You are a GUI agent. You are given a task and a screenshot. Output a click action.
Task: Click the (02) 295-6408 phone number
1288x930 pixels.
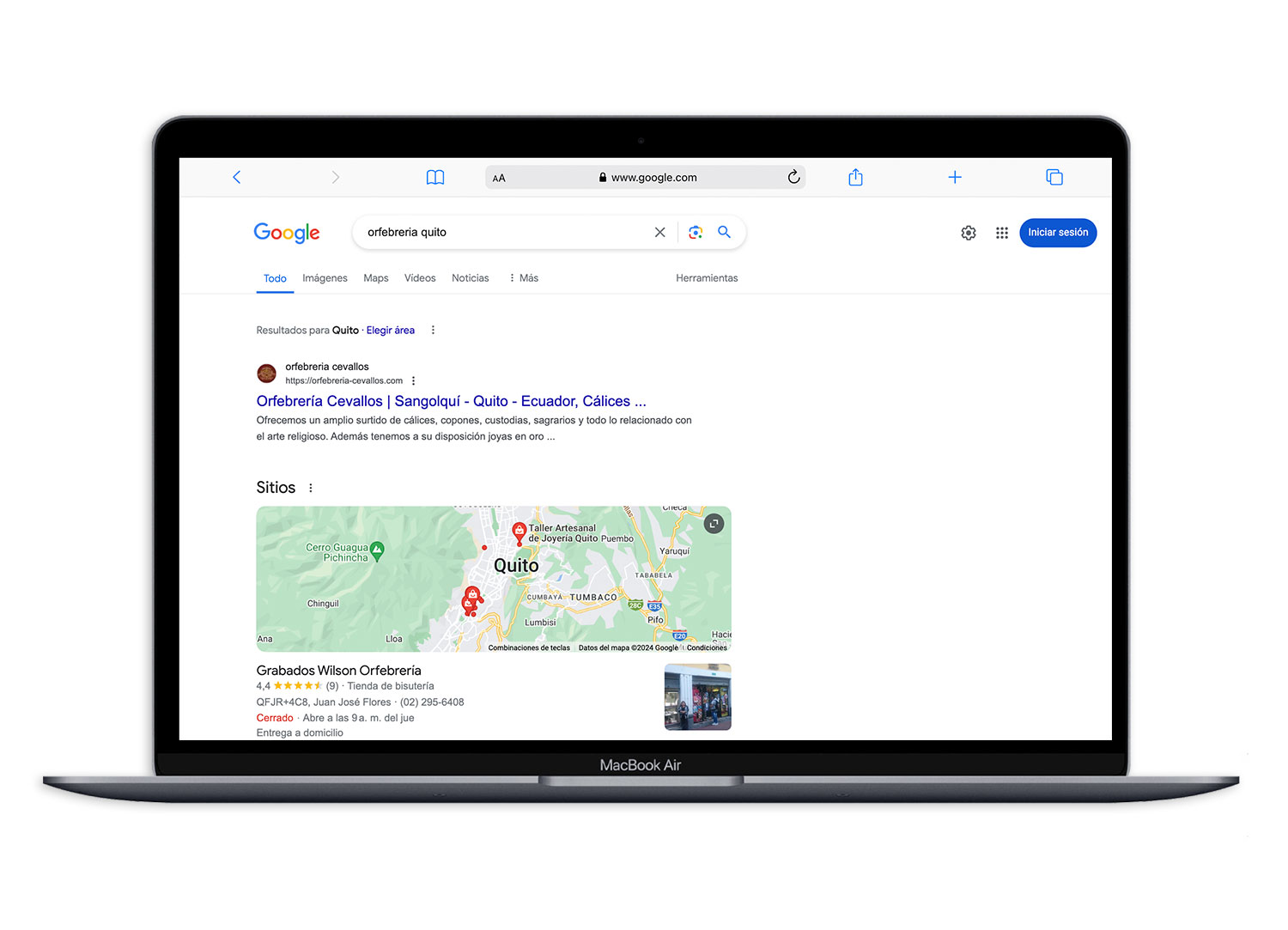coord(432,702)
